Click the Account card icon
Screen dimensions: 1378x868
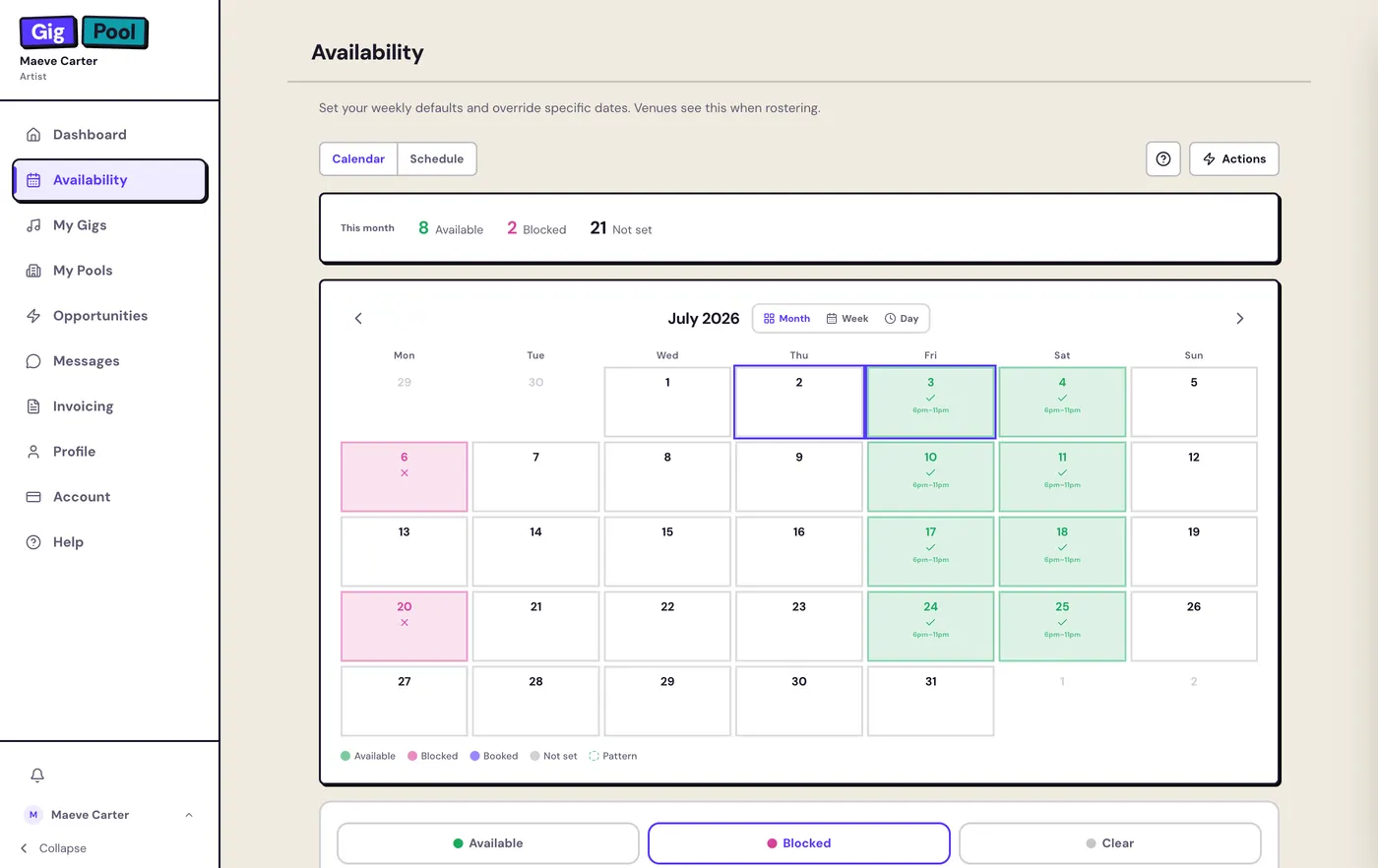33,497
